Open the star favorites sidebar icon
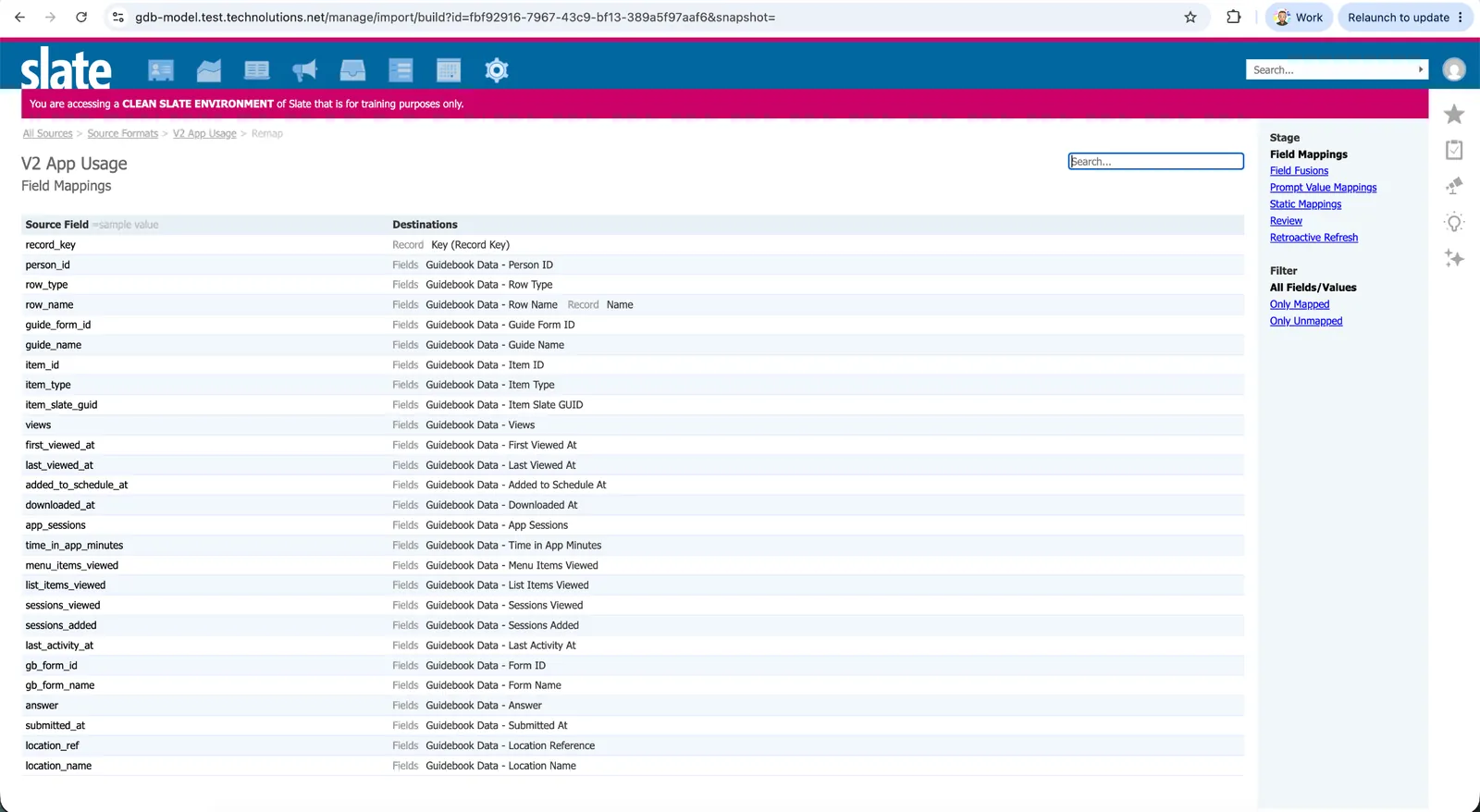Image resolution: width=1480 pixels, height=812 pixels. (x=1454, y=114)
